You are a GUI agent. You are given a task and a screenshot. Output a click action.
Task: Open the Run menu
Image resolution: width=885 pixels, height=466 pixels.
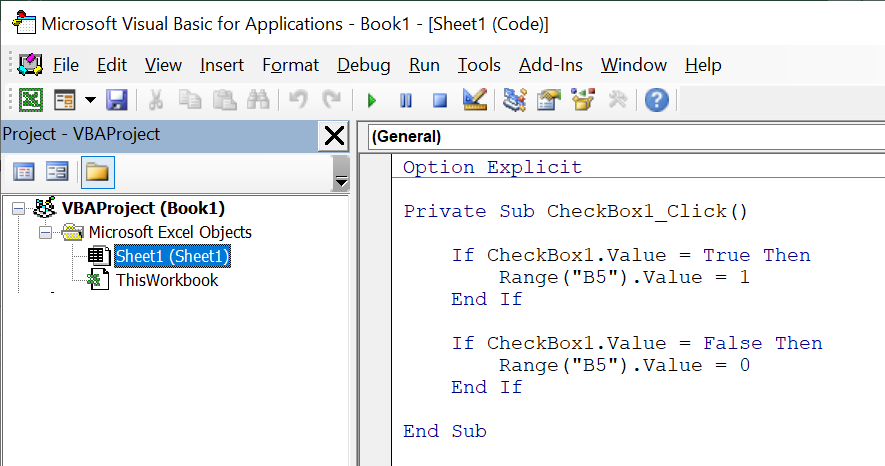424,65
